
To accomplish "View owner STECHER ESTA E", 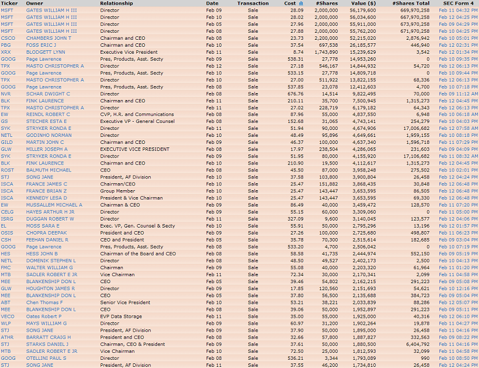I will (46, 121).
